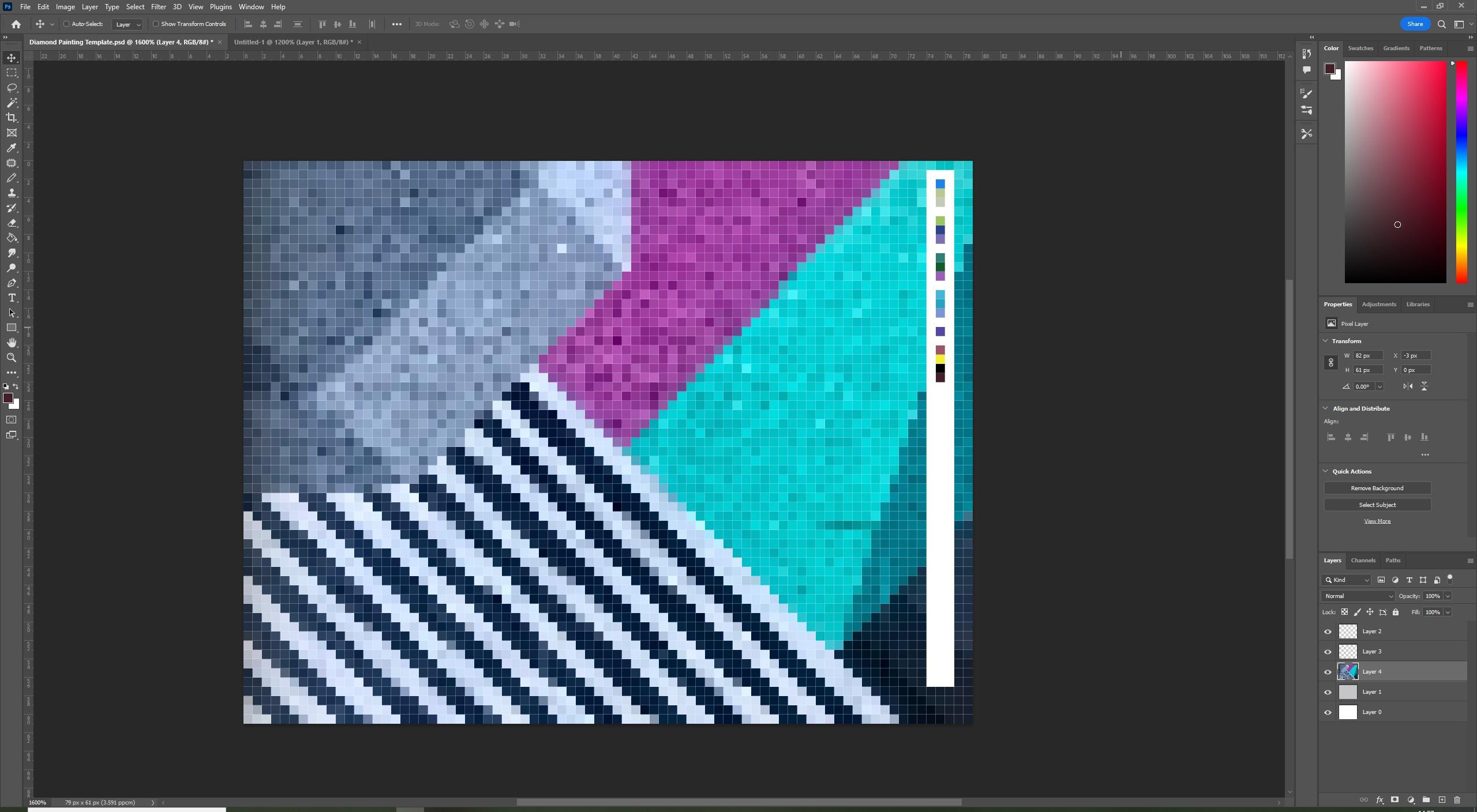The height and width of the screenshot is (812, 1477).
Task: Click the foreground color swatch
Action: coord(9,398)
